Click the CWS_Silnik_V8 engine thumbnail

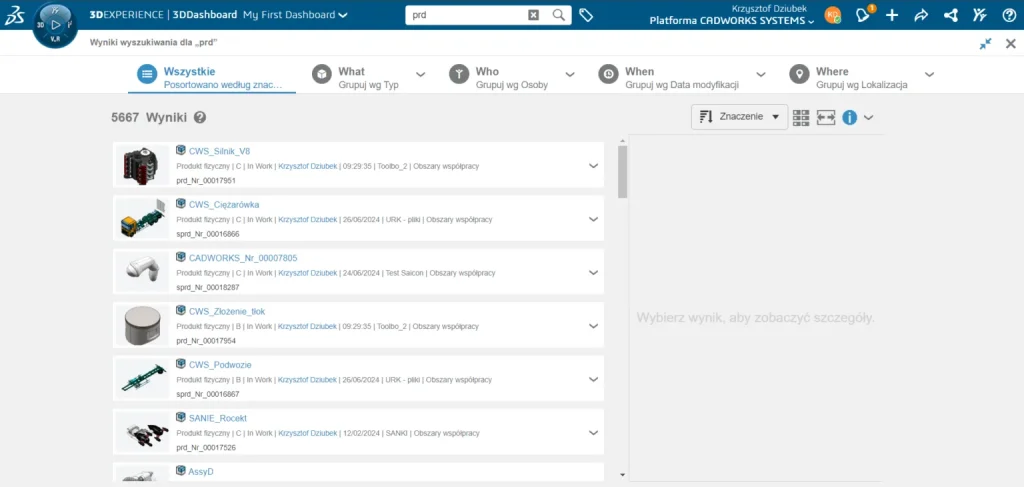tap(142, 166)
